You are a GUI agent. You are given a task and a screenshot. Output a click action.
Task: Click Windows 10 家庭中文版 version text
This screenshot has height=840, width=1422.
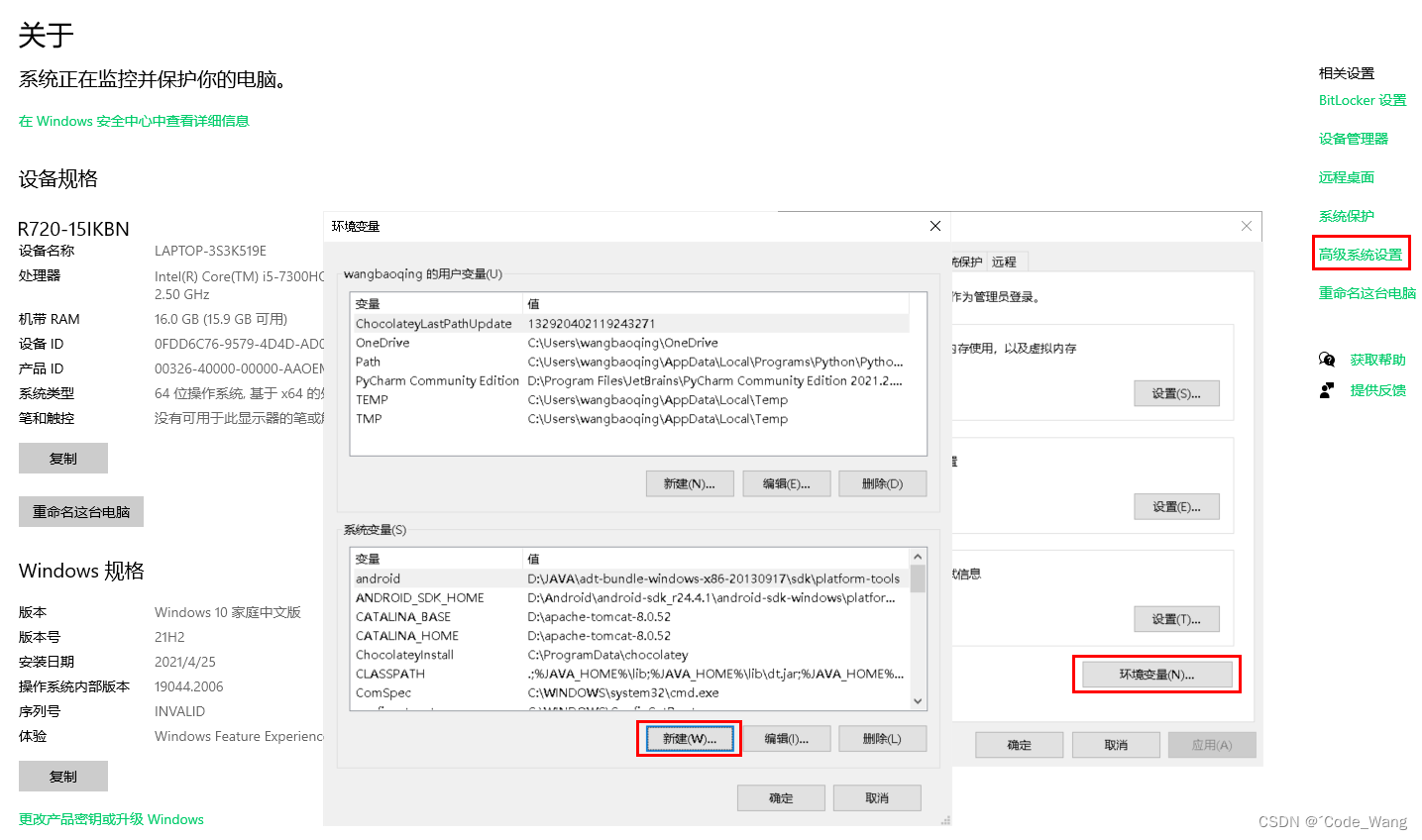coord(228,612)
